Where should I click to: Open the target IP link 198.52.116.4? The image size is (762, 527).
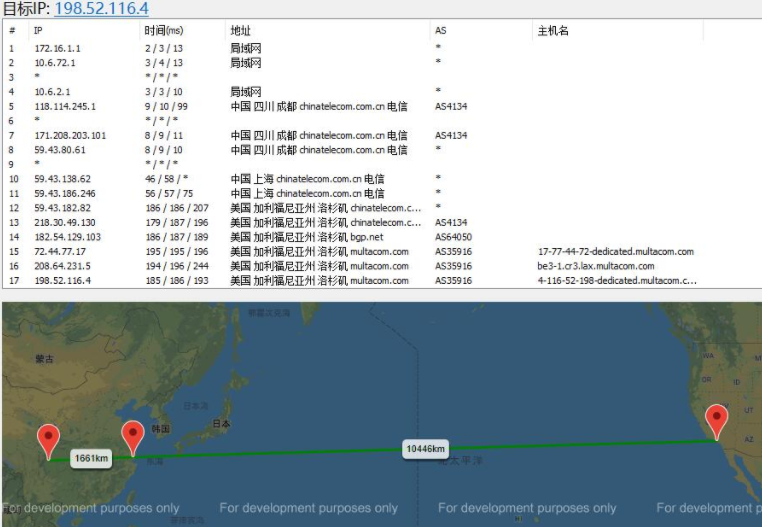(102, 8)
